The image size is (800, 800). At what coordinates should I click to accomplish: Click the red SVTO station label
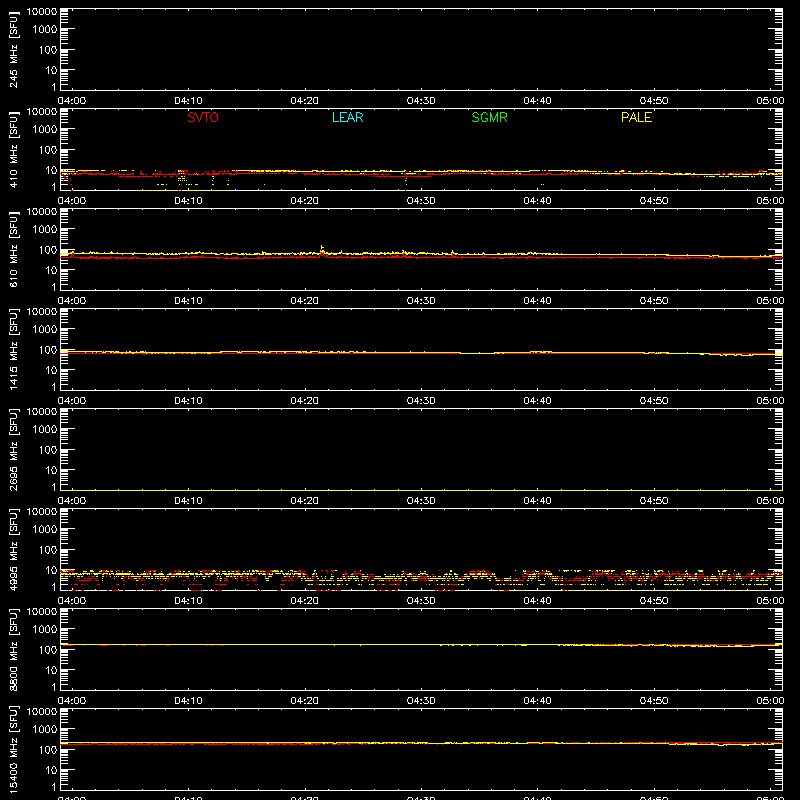[x=203, y=117]
